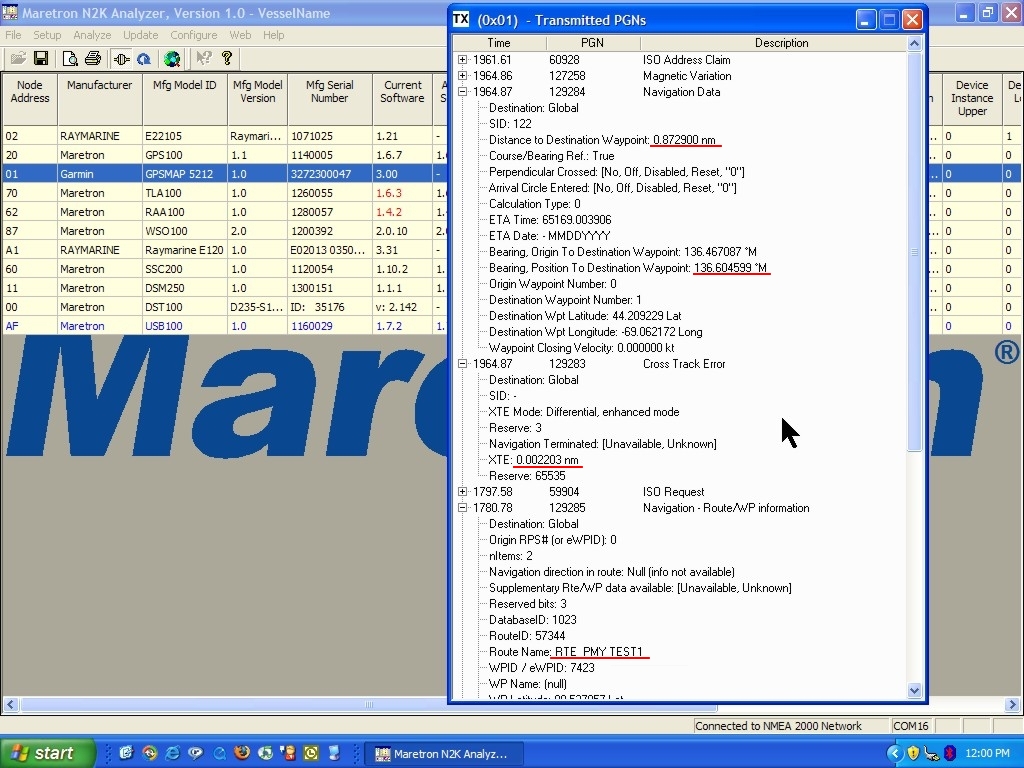Show hidden tray icons with the chevron
The height and width of the screenshot is (768, 1024).
894,754
